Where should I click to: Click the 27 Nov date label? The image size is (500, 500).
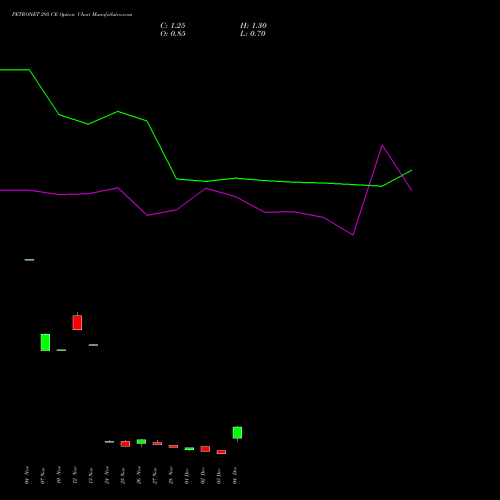pos(155,475)
